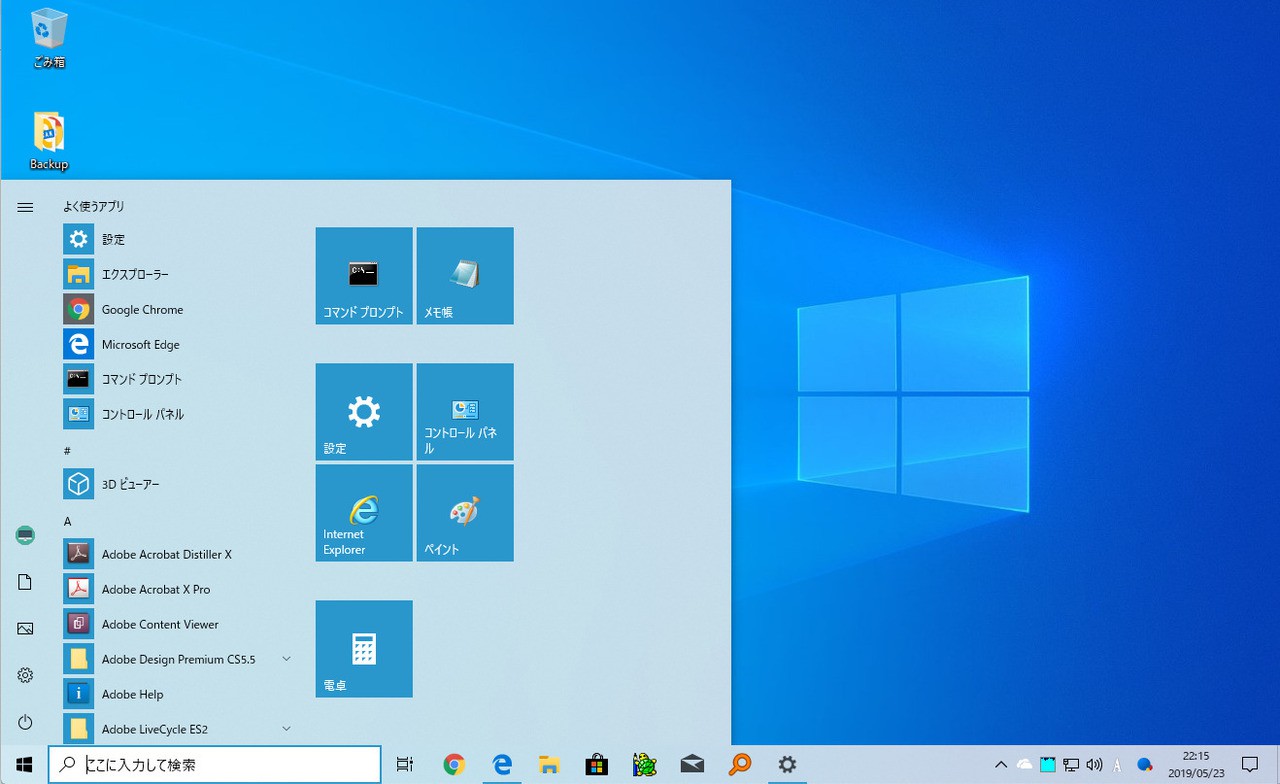Open the Internet Explorer tile
The width and height of the screenshot is (1280, 784).
click(x=364, y=512)
